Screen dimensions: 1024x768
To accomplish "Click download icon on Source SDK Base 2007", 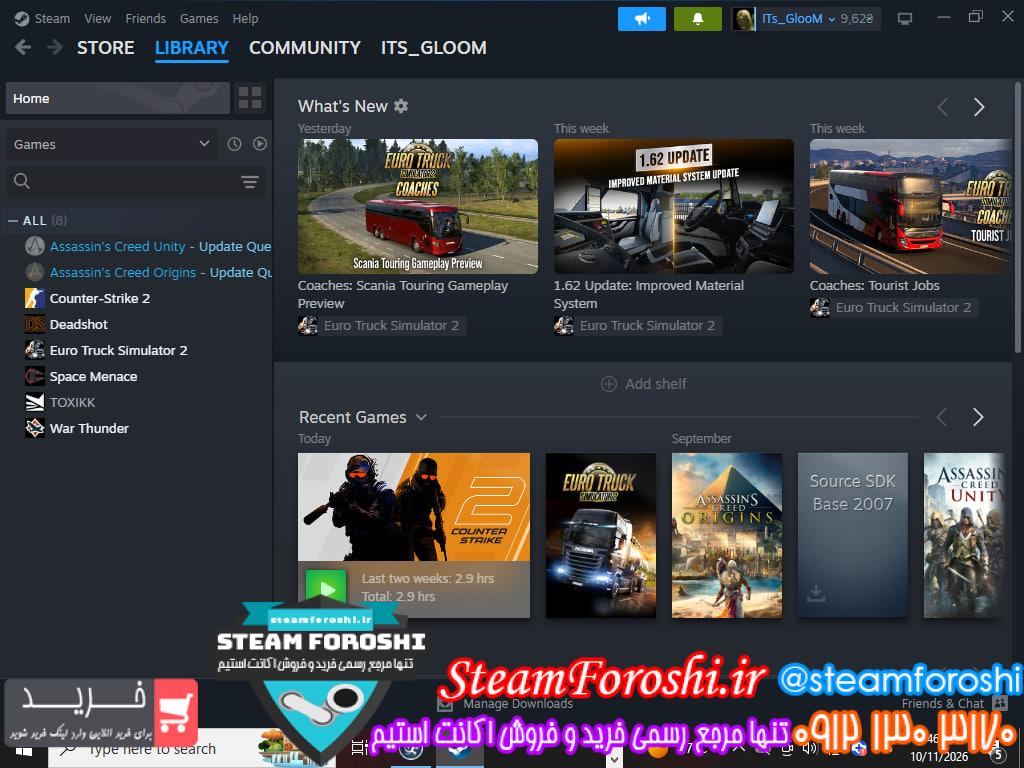I will pos(816,593).
